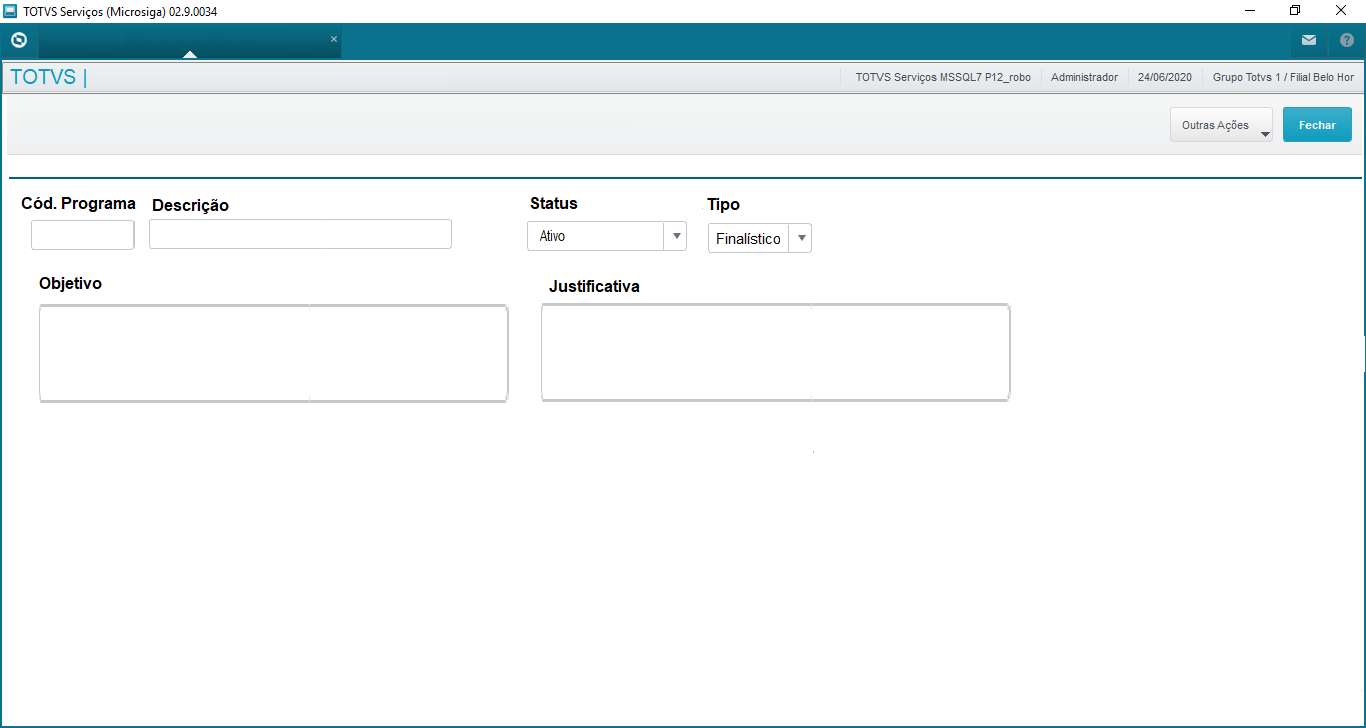Click the Grupo Totvs 1 / Filial label
This screenshot has height=728, width=1366.
click(x=1283, y=77)
